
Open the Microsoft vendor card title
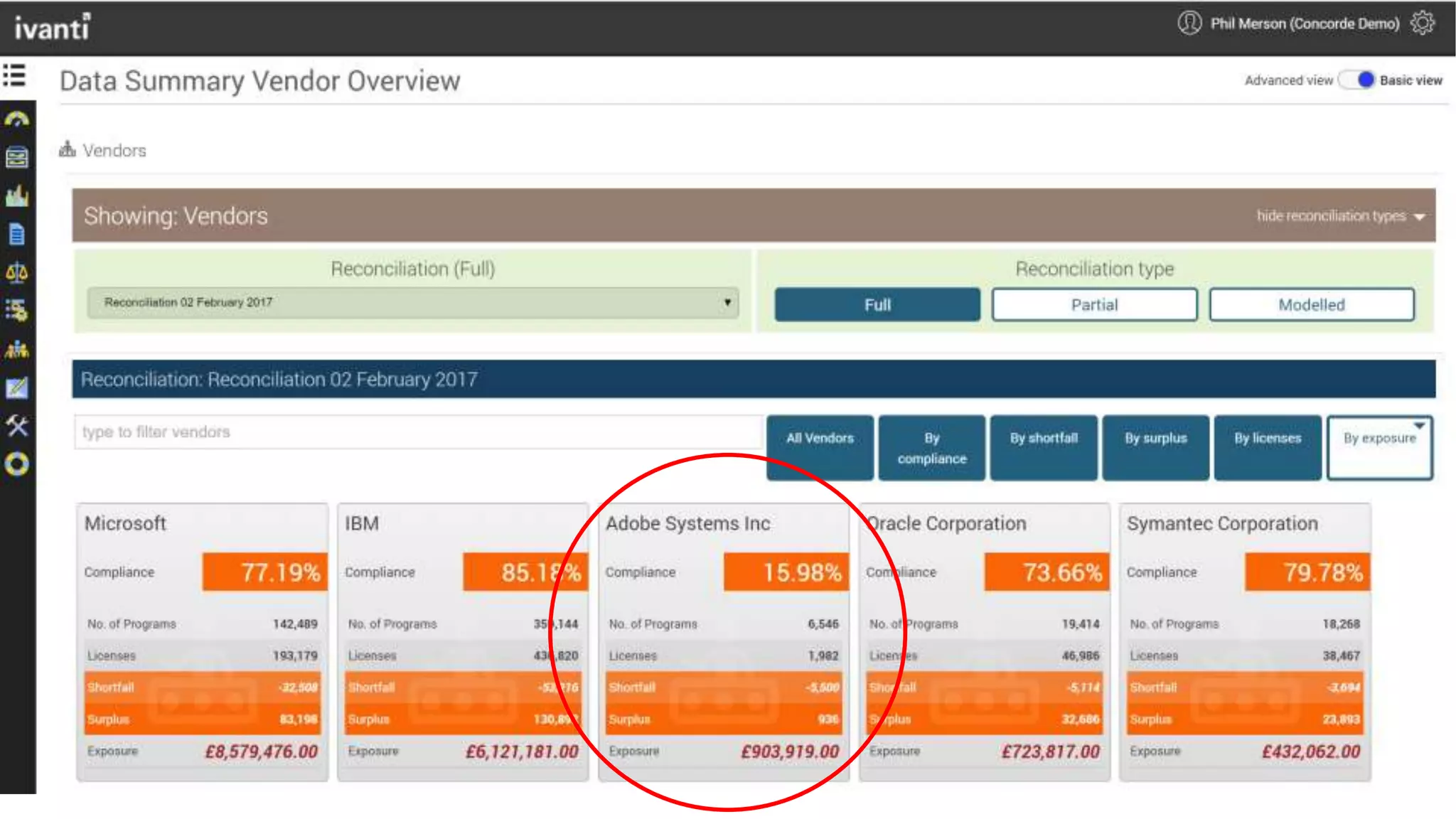[125, 523]
